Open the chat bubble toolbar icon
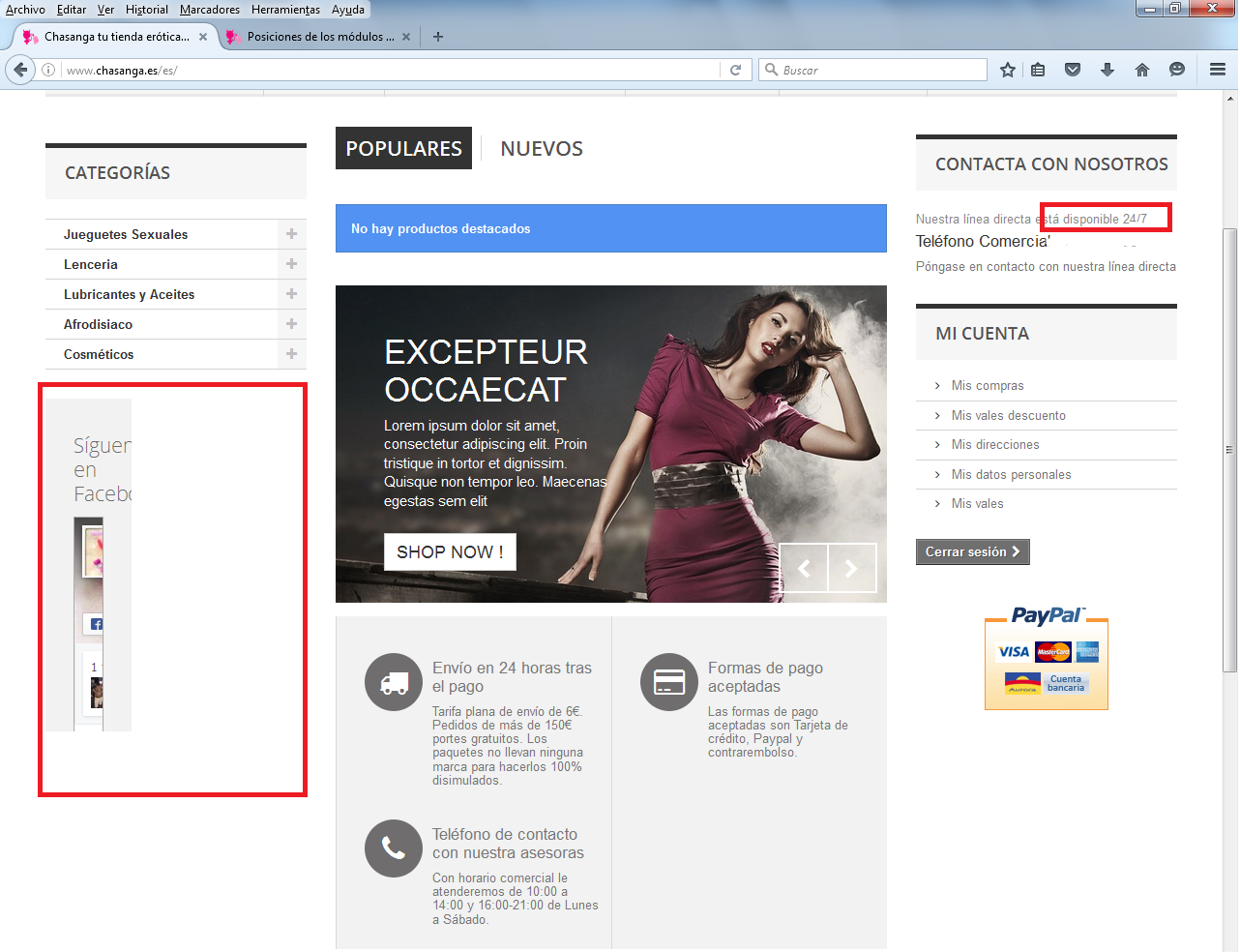The image size is (1240, 952). tap(1177, 70)
